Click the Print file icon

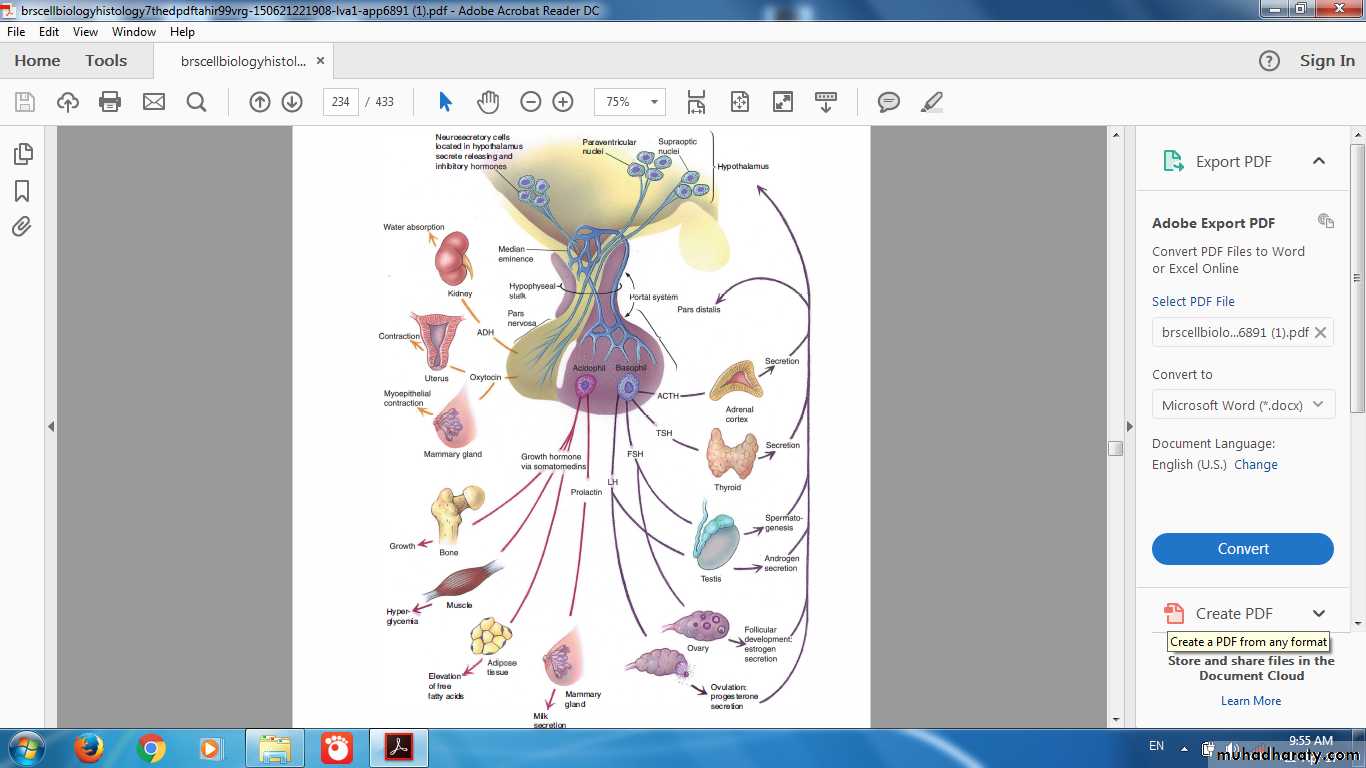pos(110,102)
